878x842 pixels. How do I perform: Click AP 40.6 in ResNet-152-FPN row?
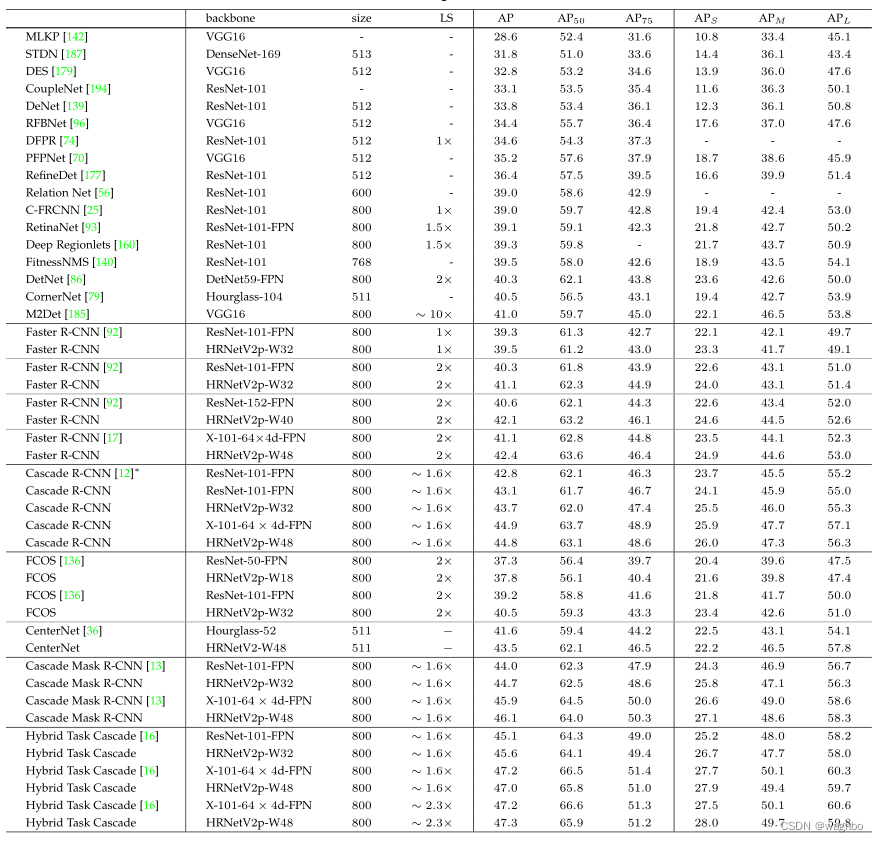pos(505,403)
